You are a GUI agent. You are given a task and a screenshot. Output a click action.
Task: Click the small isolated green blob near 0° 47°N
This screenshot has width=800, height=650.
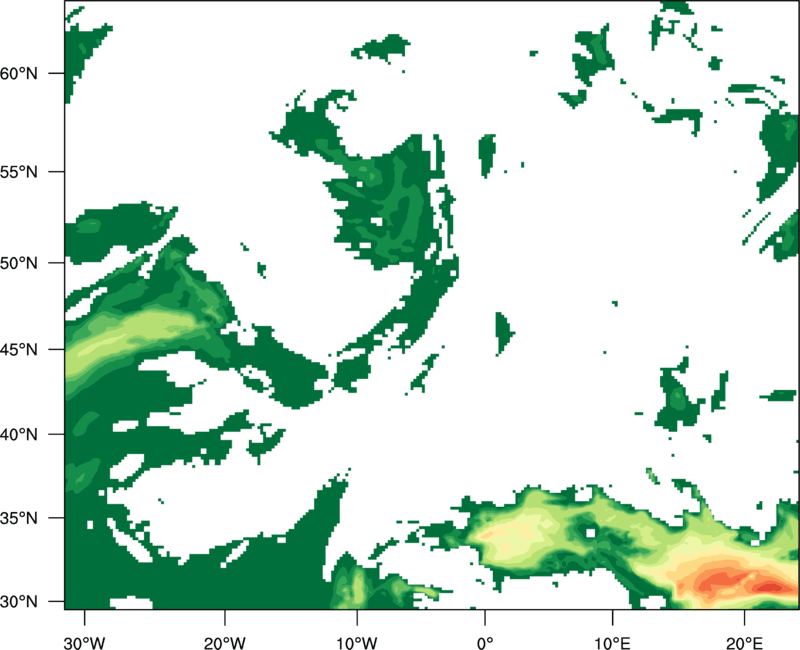click(503, 328)
